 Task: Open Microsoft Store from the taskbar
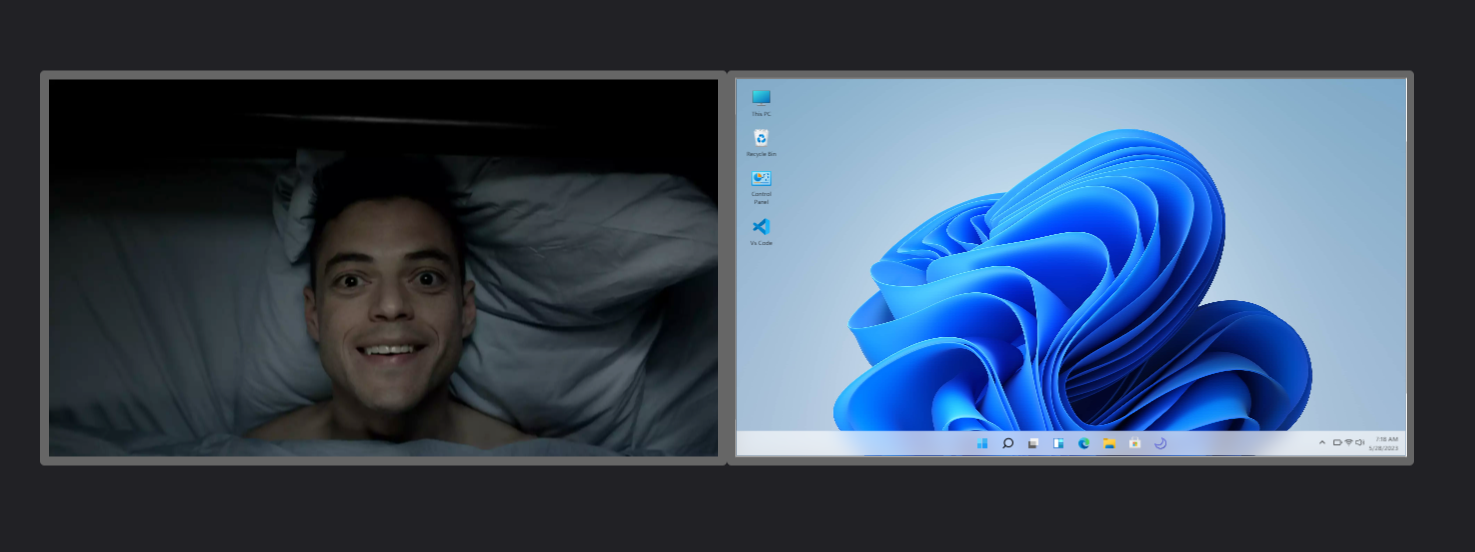click(1135, 443)
